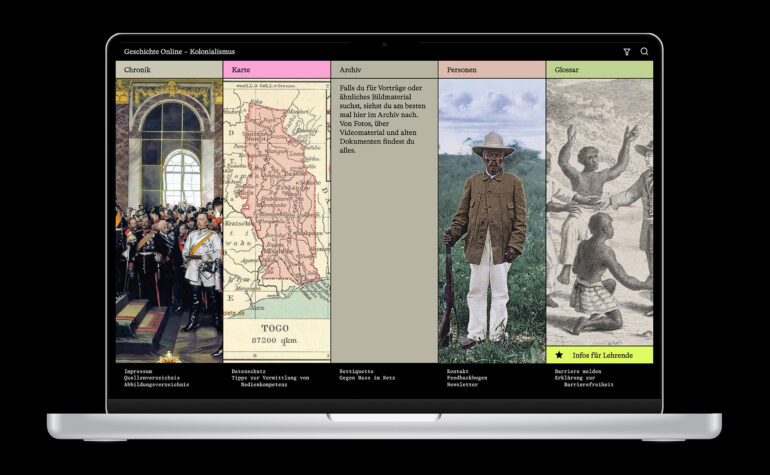
Task: Go to the Personen tab
Action: pyautogui.click(x=492, y=70)
